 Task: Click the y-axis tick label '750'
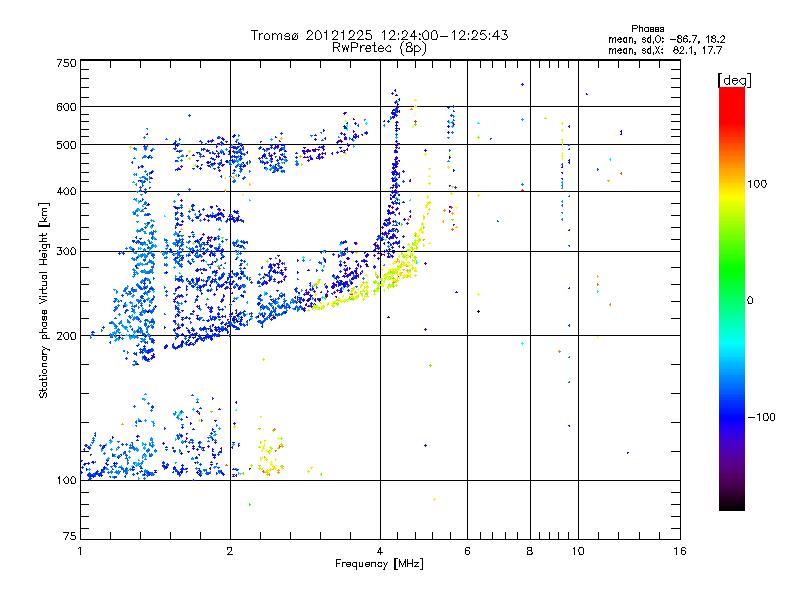66,63
